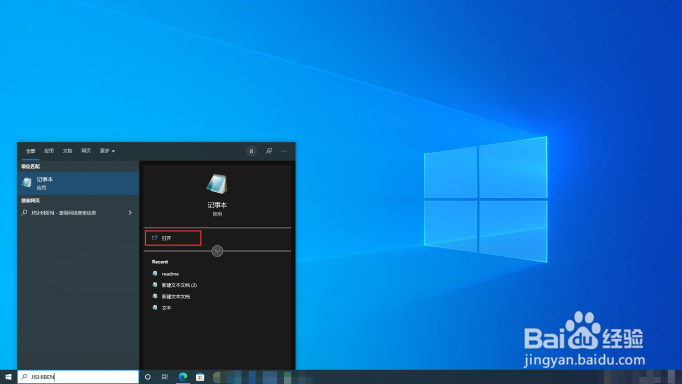Switch to the 应用 (Apps) search tab

[49, 151]
